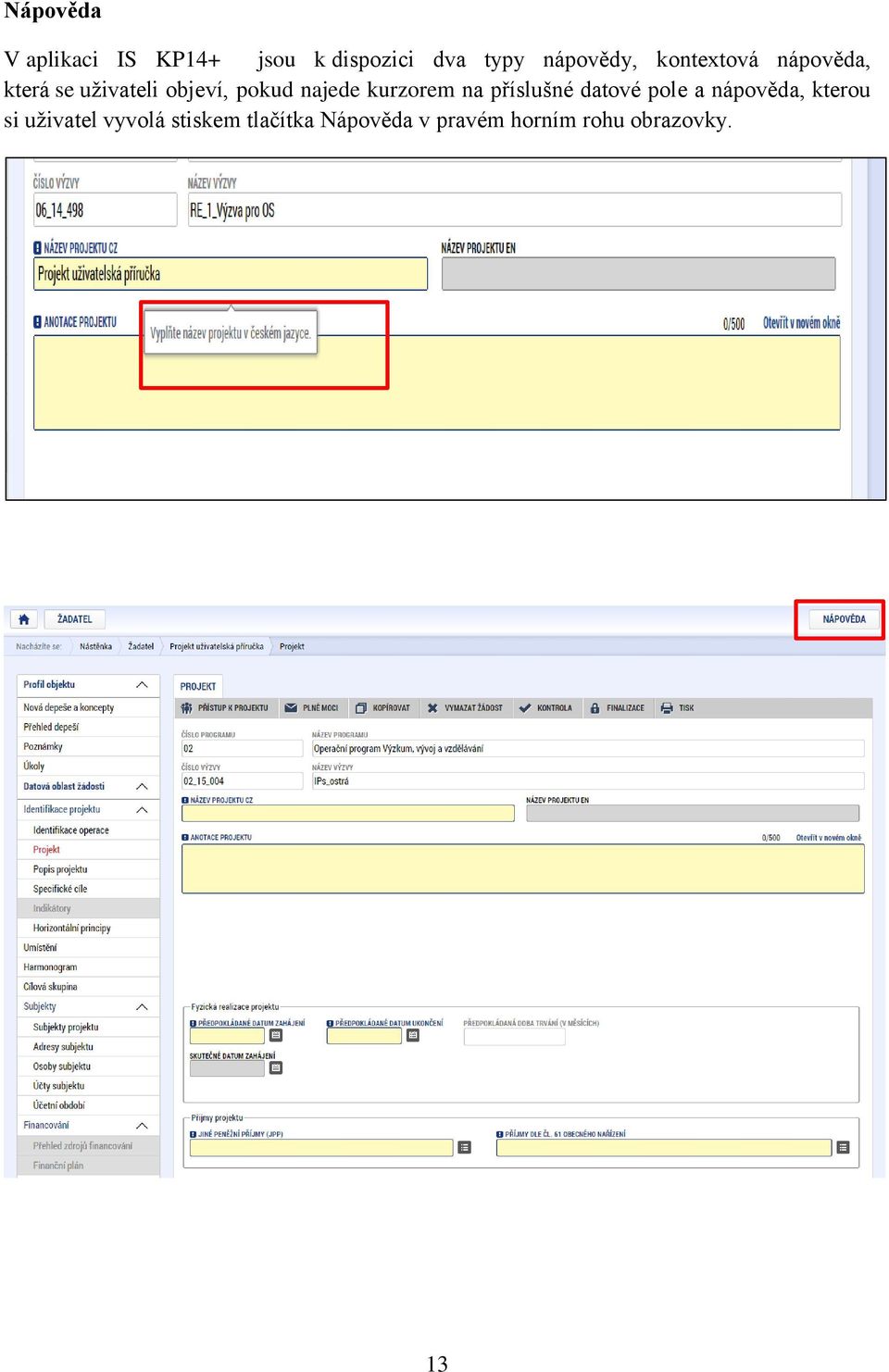Image resolution: width=889 pixels, height=1372 pixels.
Task: Click the Finalizace lock icon
Action: (x=595, y=707)
